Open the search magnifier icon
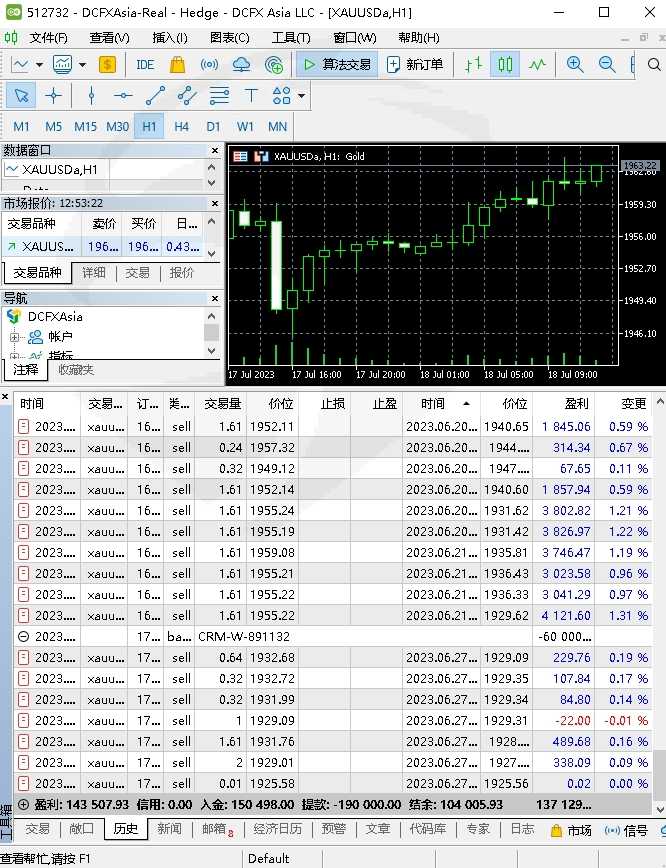 pyautogui.click(x=654, y=65)
